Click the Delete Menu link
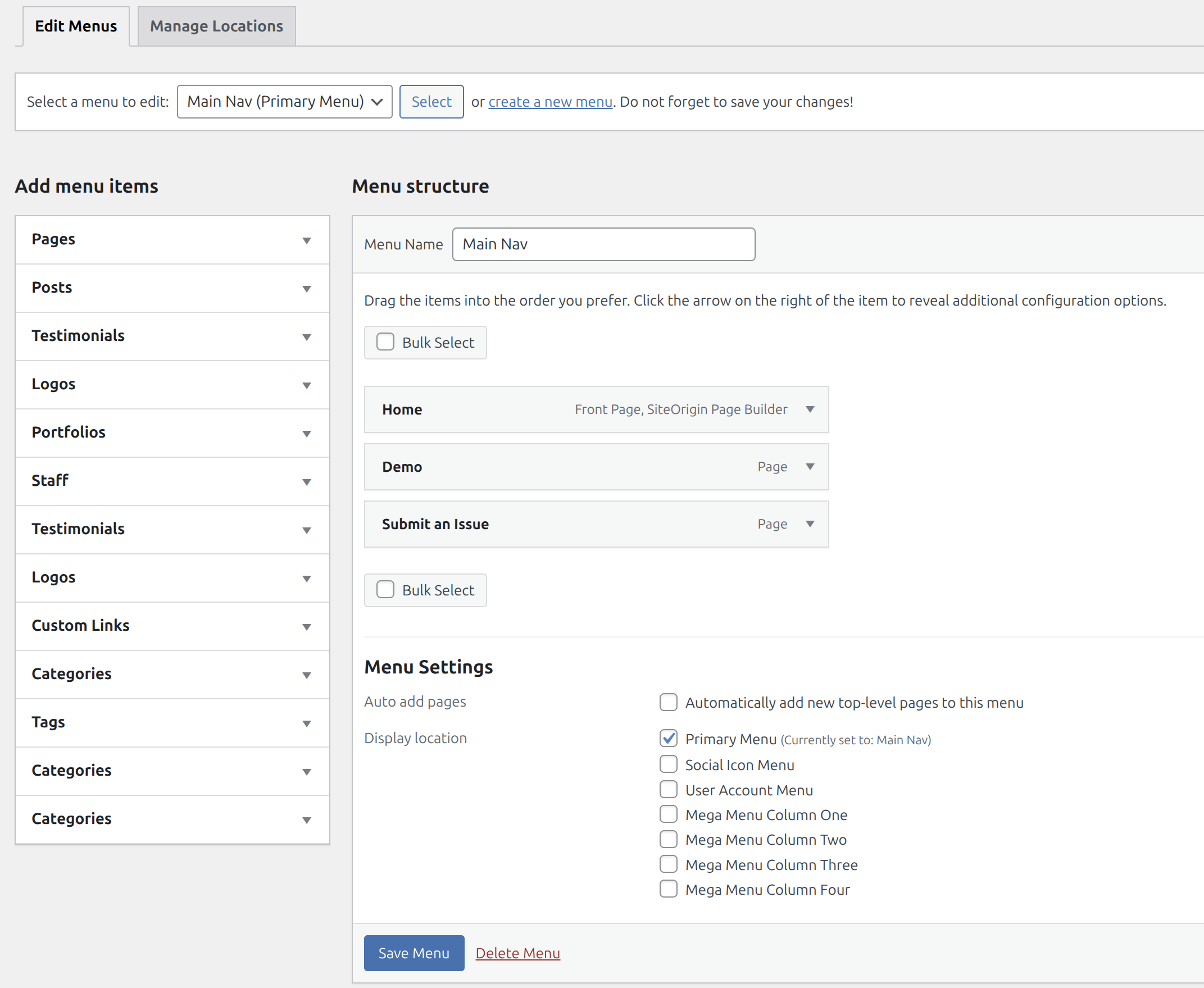1204x988 pixels. coord(517,953)
